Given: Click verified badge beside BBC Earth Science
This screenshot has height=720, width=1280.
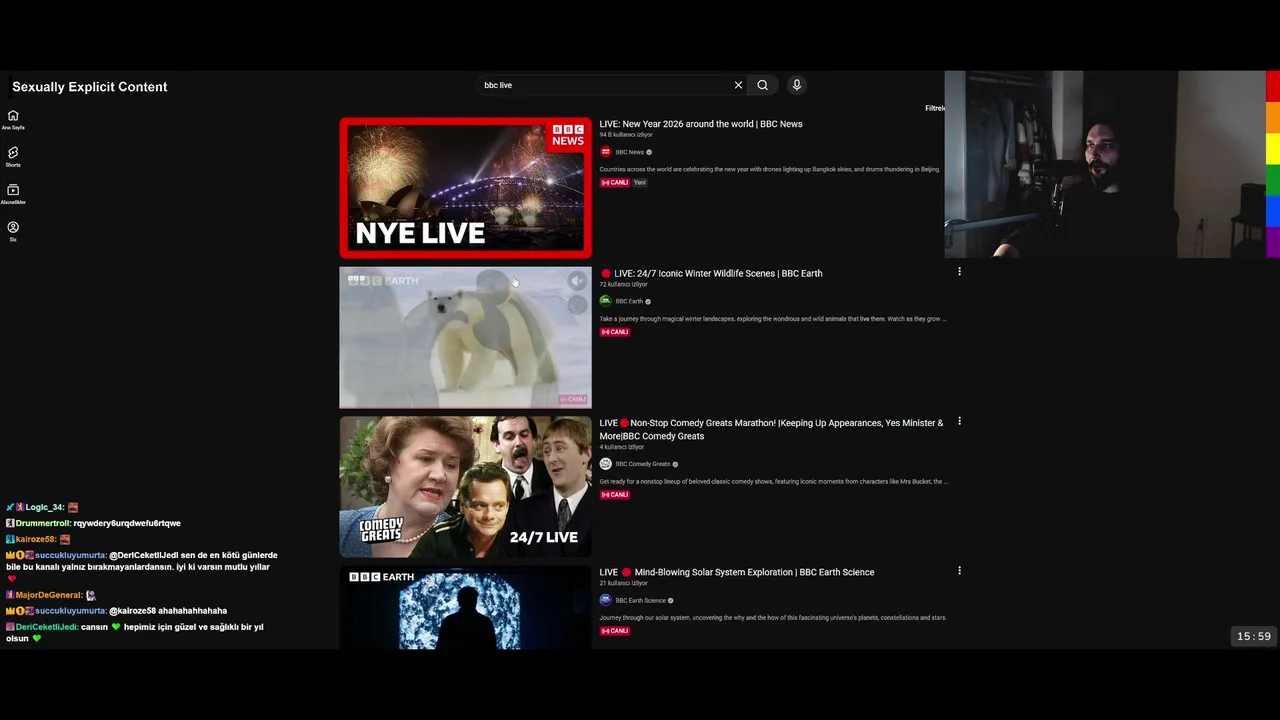Looking at the screenshot, I should 670,600.
